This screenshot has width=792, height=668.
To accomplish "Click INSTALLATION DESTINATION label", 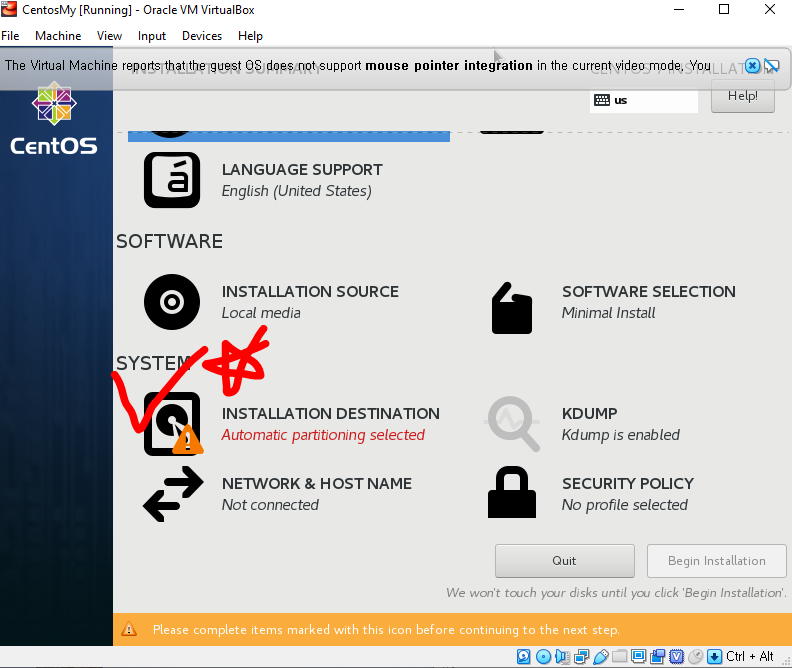I will tap(330, 414).
